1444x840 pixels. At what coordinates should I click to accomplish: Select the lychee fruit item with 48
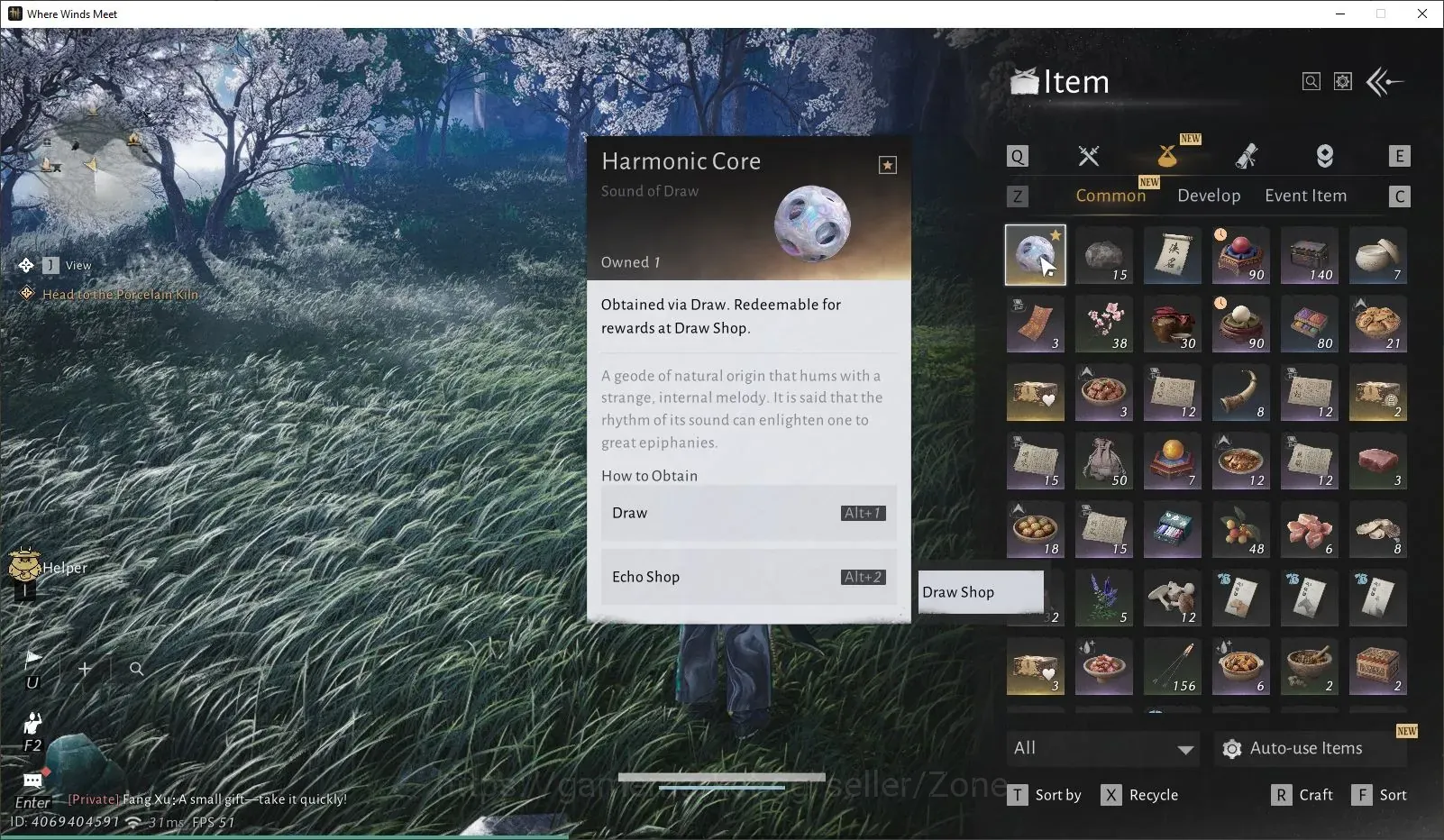coord(1241,529)
